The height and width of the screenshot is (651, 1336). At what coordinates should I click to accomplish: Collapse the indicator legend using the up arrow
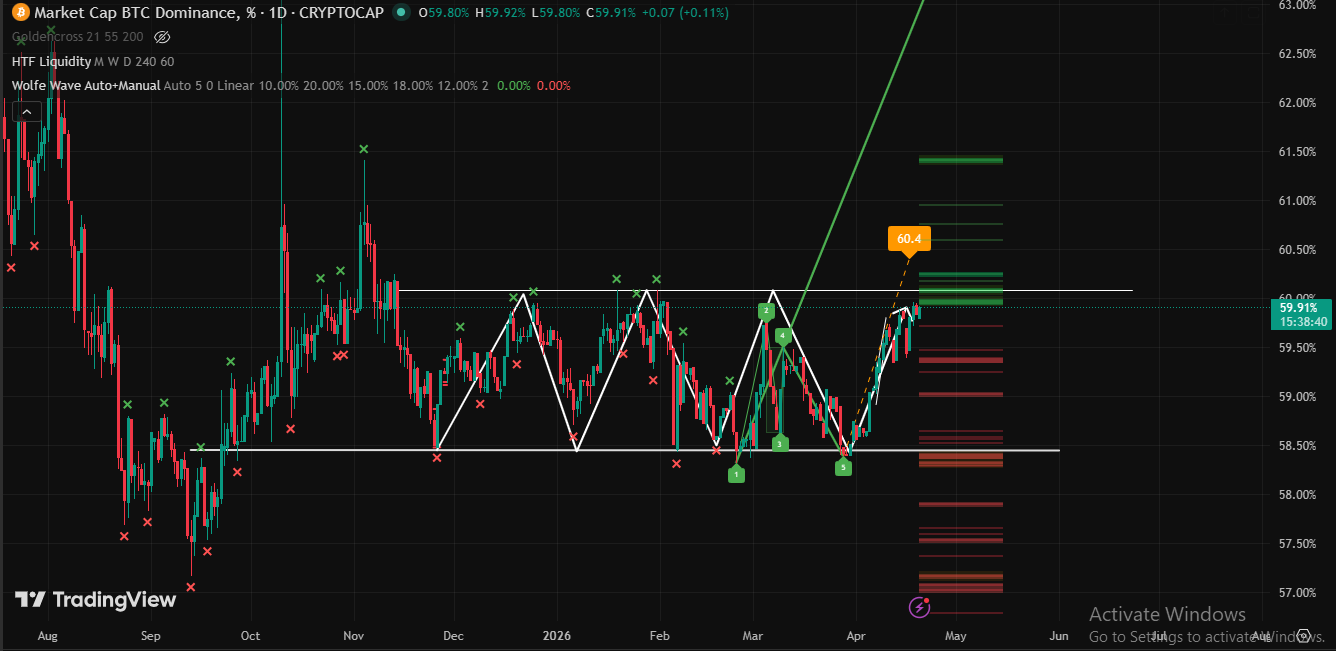(26, 111)
